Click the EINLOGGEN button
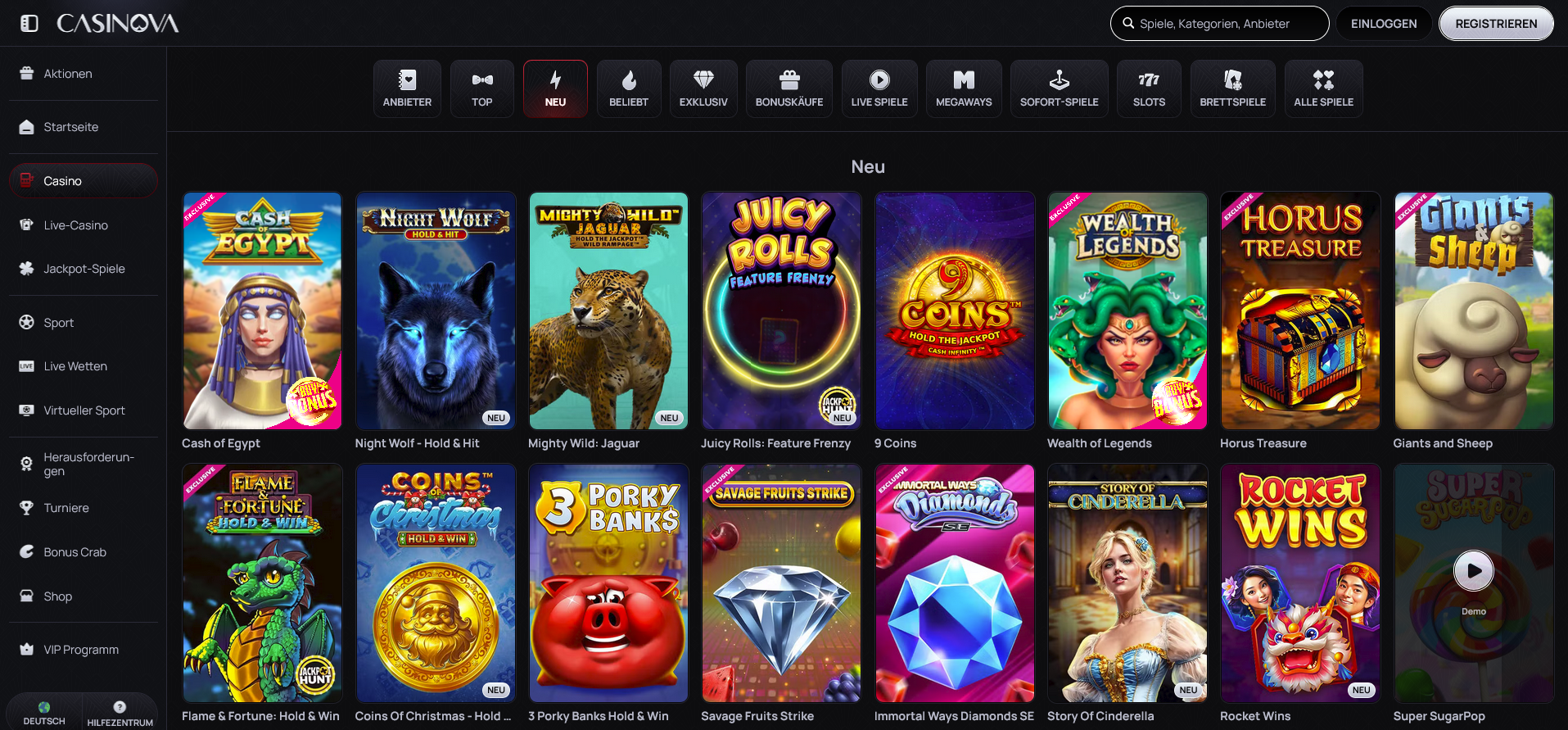Viewport: 1568px width, 730px height. coord(1384,24)
